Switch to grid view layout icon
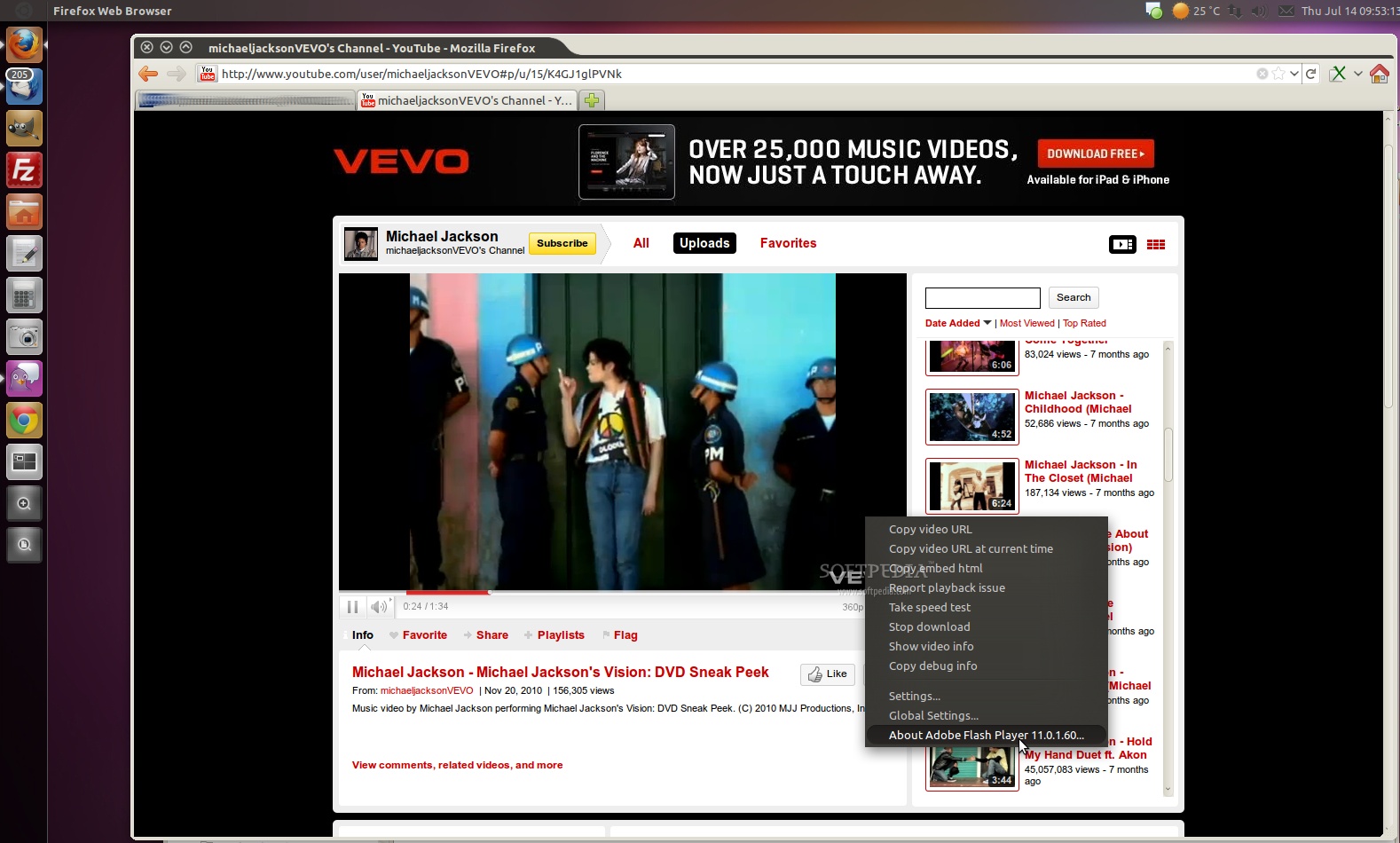Image resolution: width=1400 pixels, height=843 pixels. coord(1155,245)
